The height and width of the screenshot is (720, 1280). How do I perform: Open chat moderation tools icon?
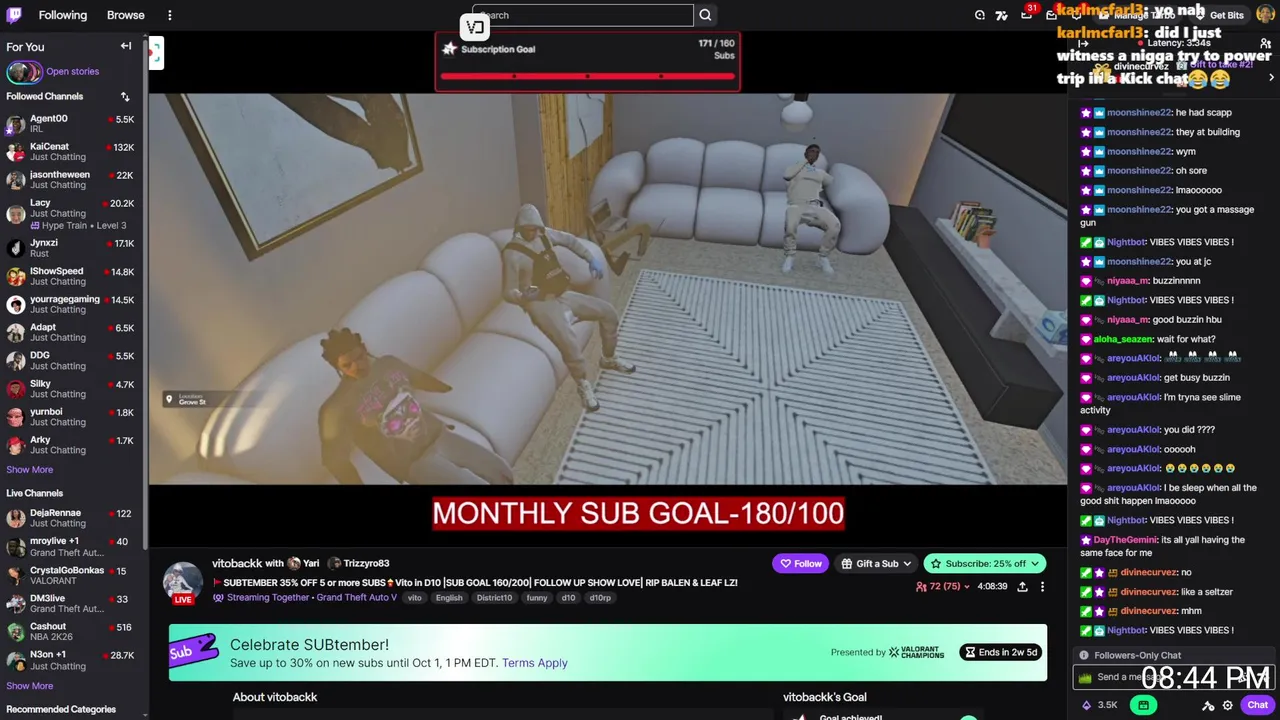coord(1208,705)
